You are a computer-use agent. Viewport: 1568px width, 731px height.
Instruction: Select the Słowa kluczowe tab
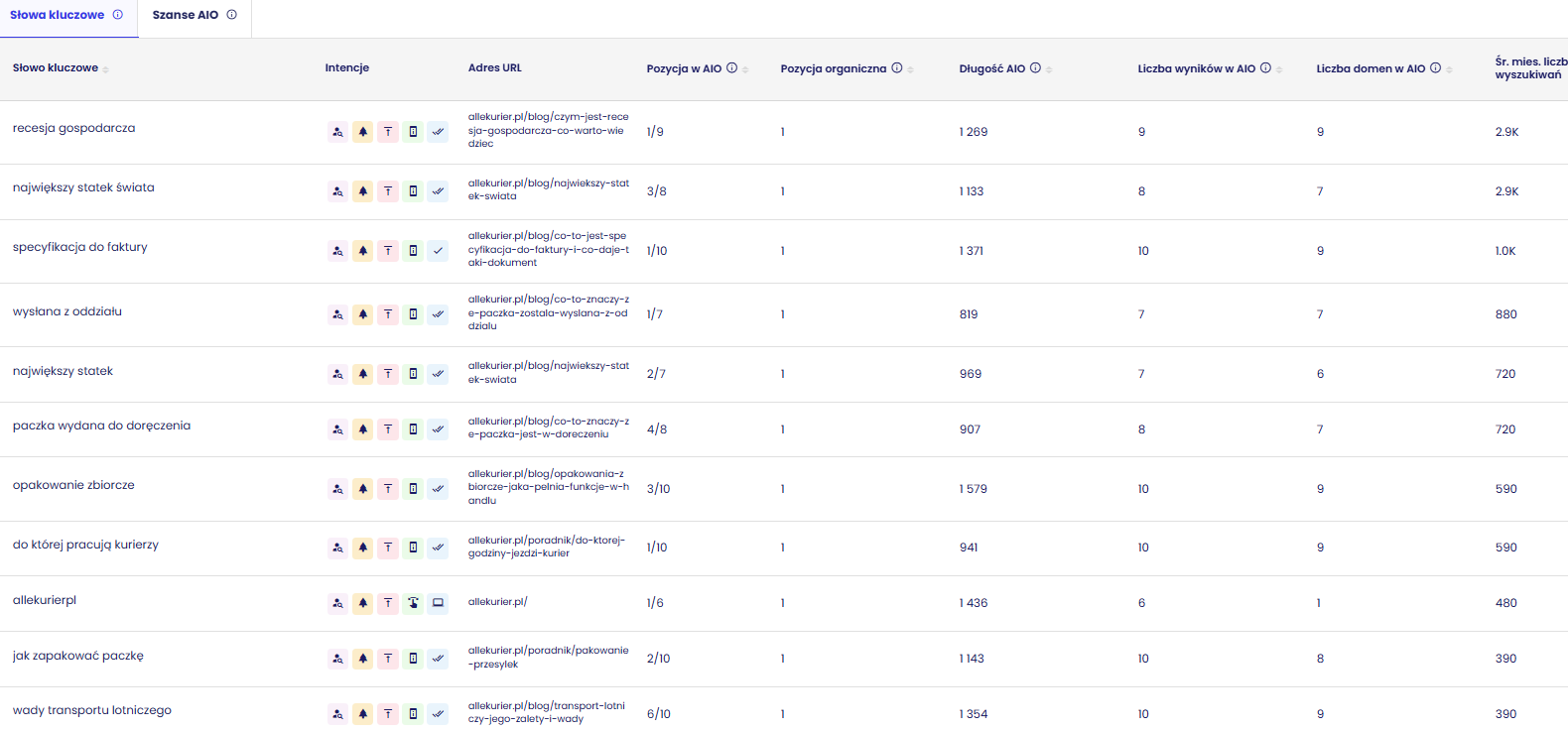pyautogui.click(x=57, y=15)
